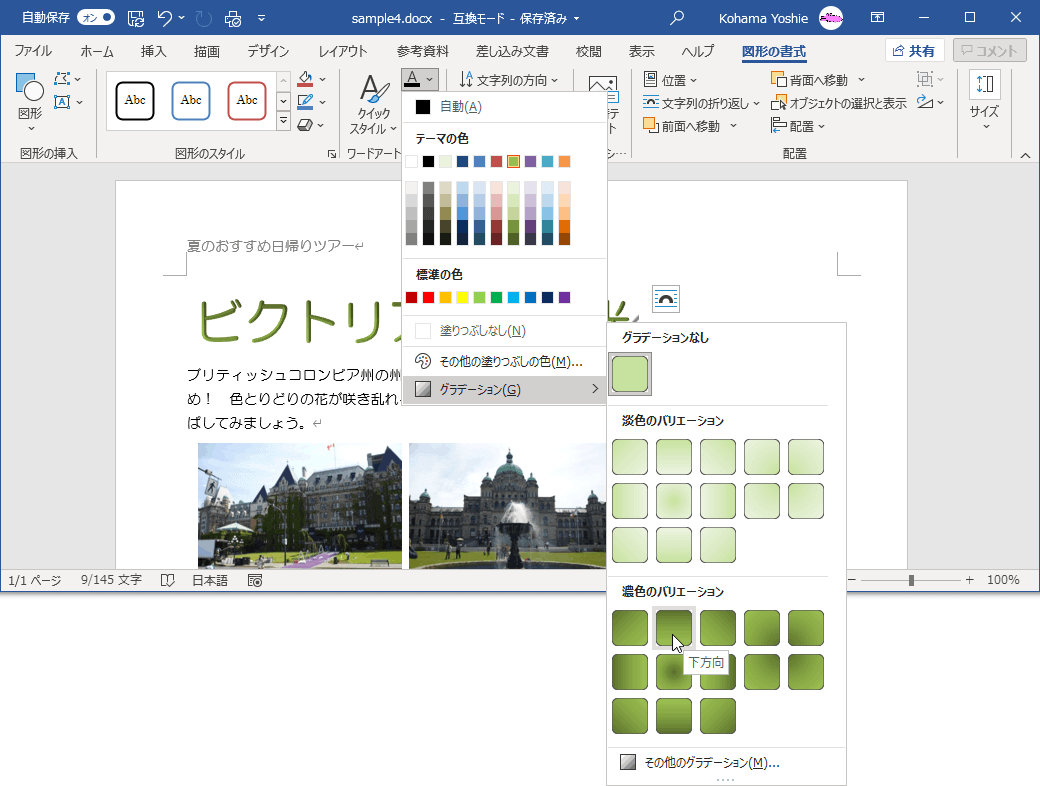Open the selection pane (オブジェクトの選択と表示)
Screen dimensions: 1040x786
839,102
